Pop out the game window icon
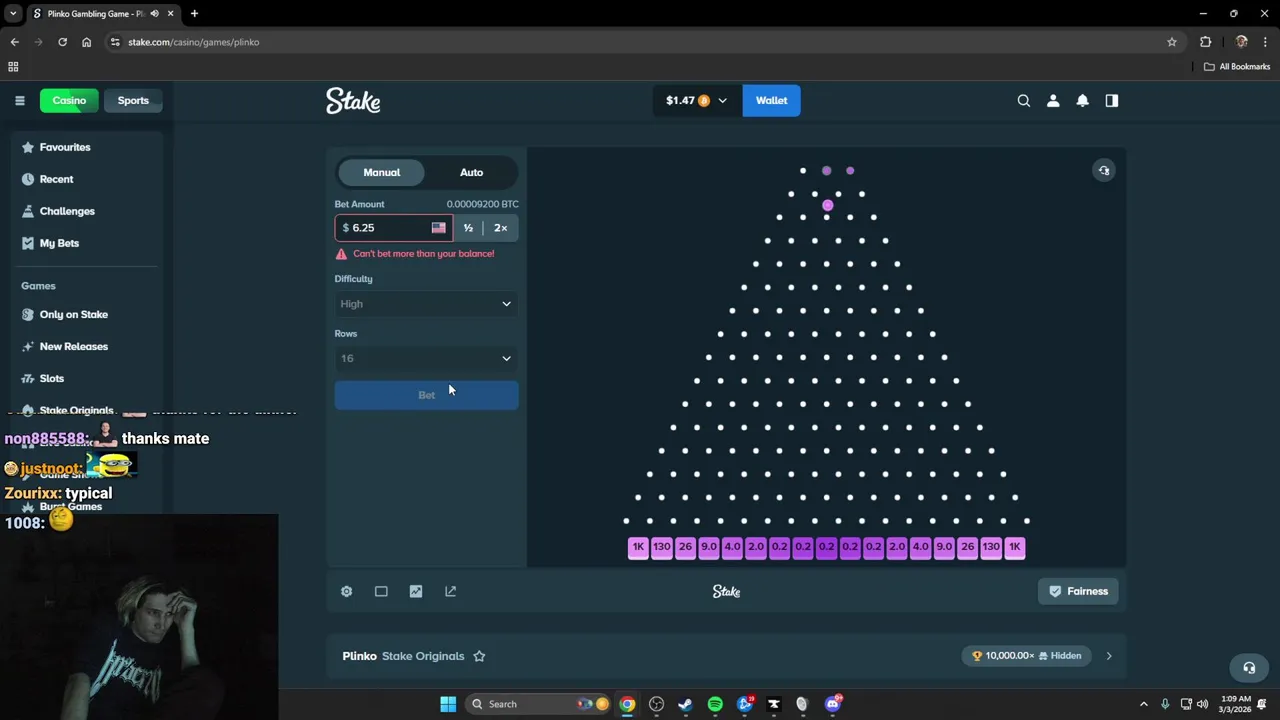The height and width of the screenshot is (720, 1280). tap(451, 591)
